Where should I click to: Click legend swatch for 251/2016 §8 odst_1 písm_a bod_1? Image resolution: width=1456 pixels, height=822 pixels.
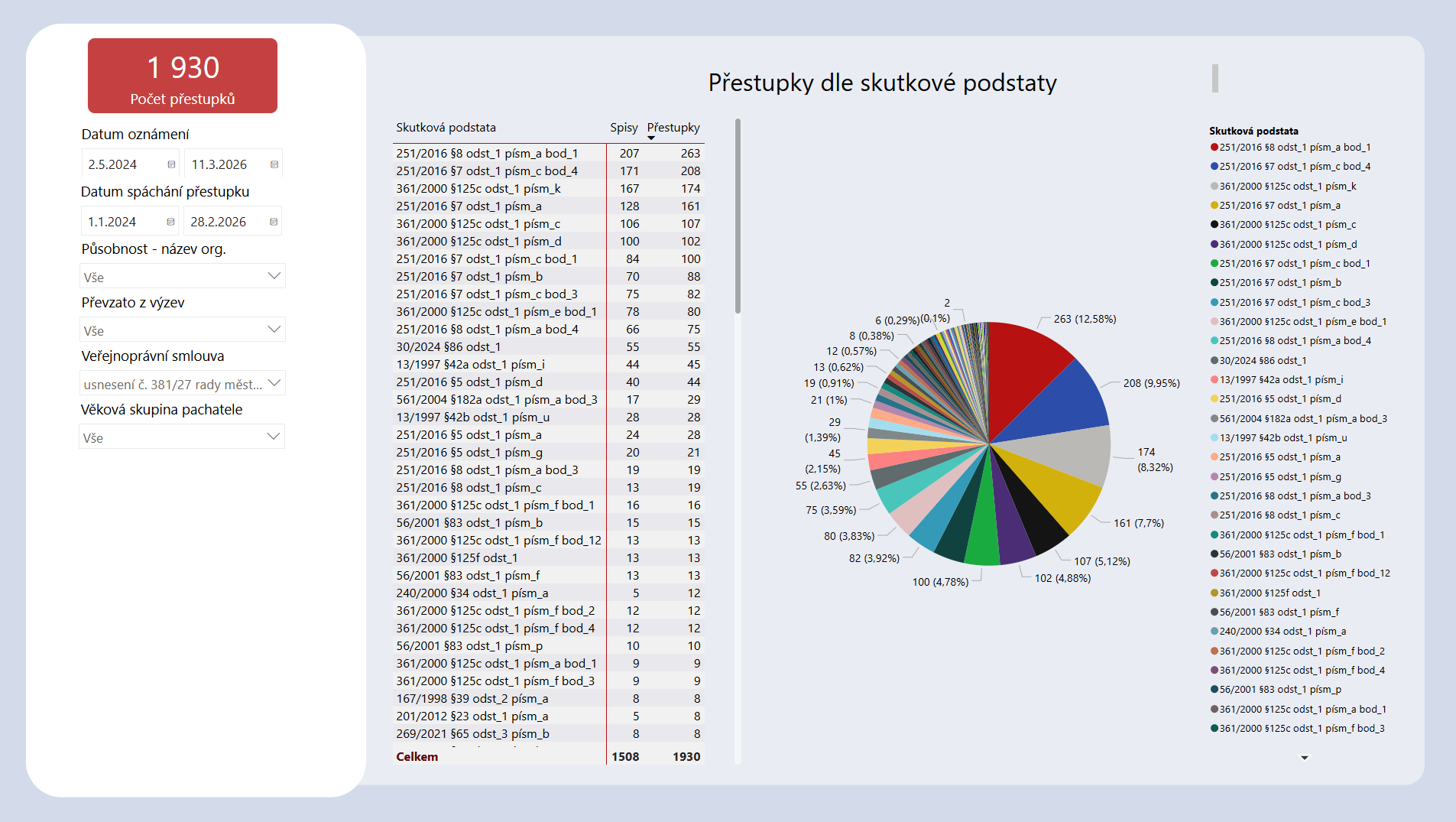1214,148
